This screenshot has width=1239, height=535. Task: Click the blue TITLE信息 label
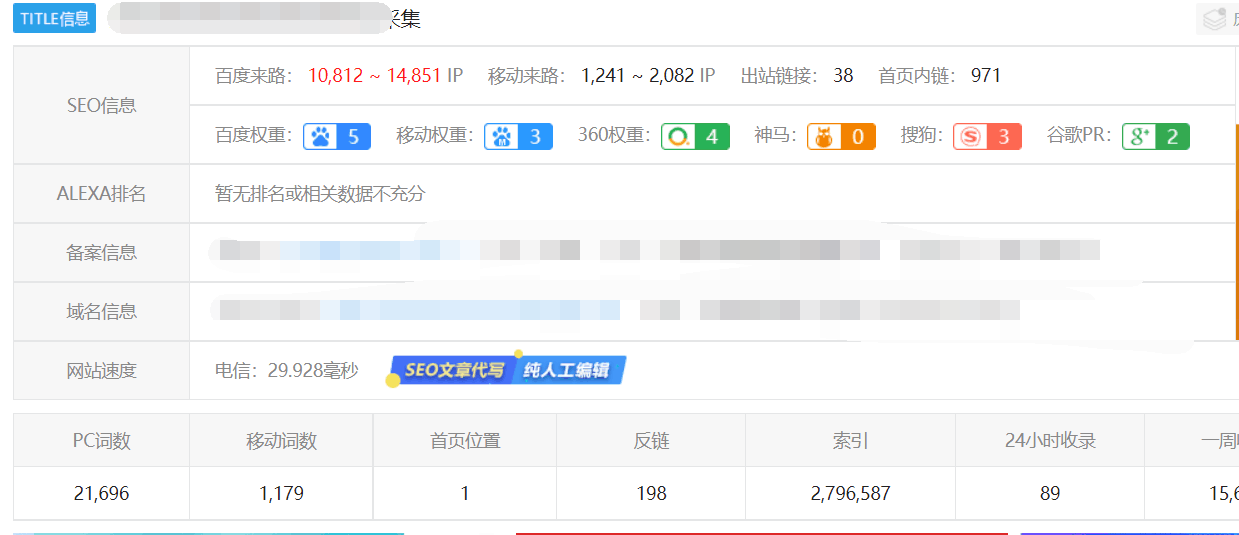click(54, 18)
